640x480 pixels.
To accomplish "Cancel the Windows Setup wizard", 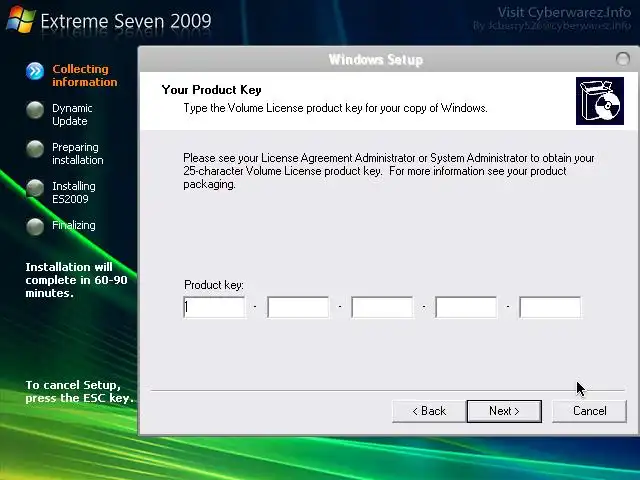I will point(589,411).
